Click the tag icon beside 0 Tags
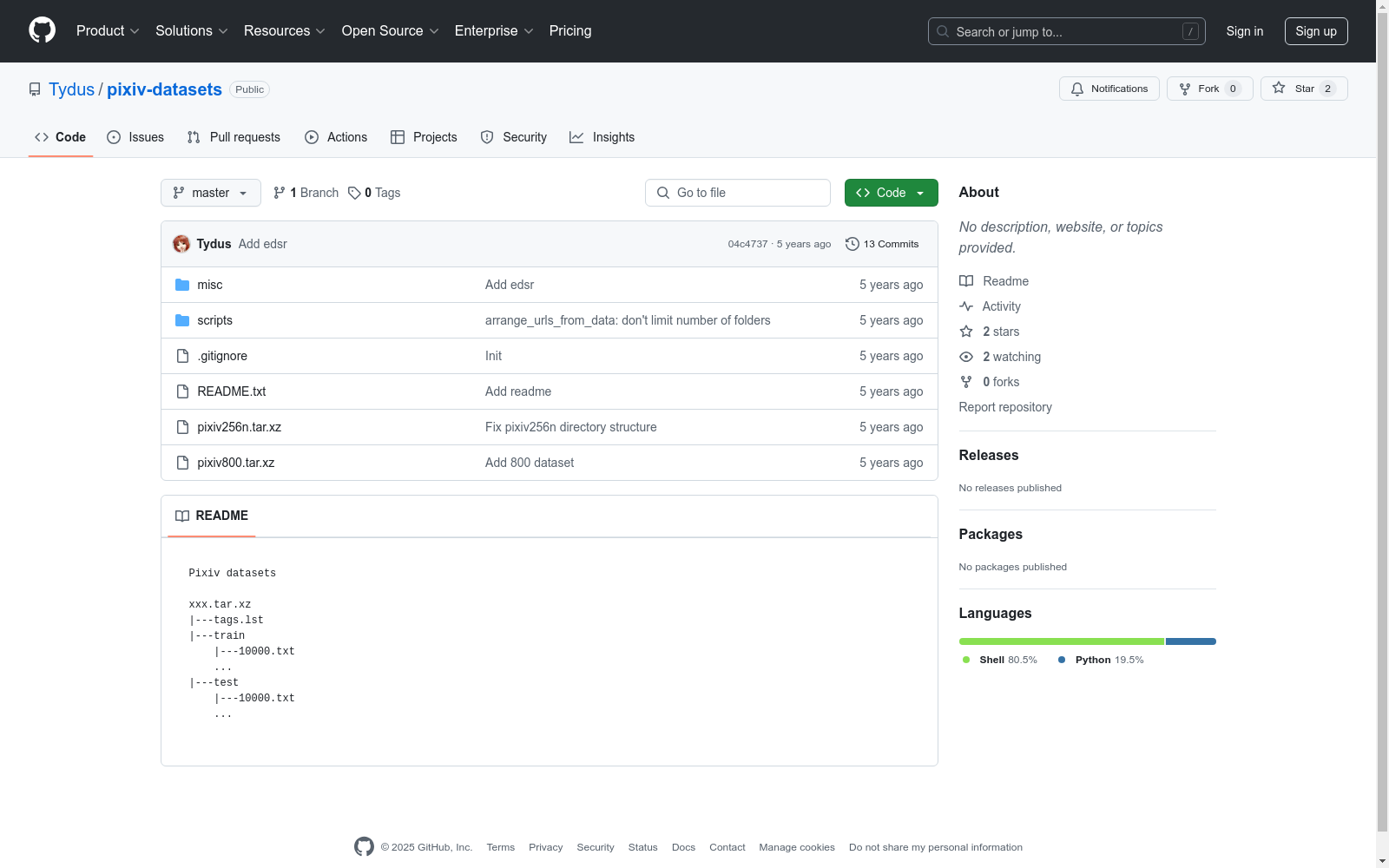The width and height of the screenshot is (1389, 868). point(354,193)
